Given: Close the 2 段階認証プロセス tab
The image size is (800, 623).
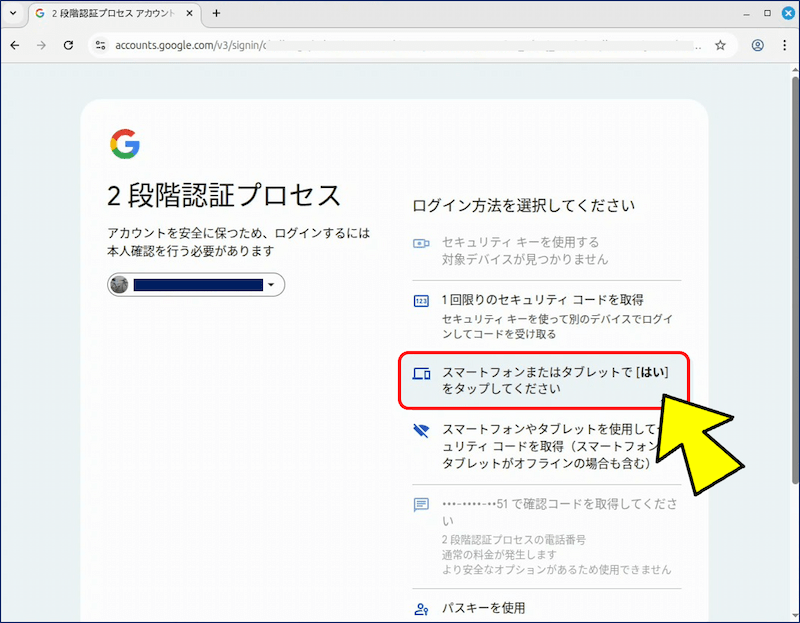Looking at the screenshot, I should click(191, 14).
